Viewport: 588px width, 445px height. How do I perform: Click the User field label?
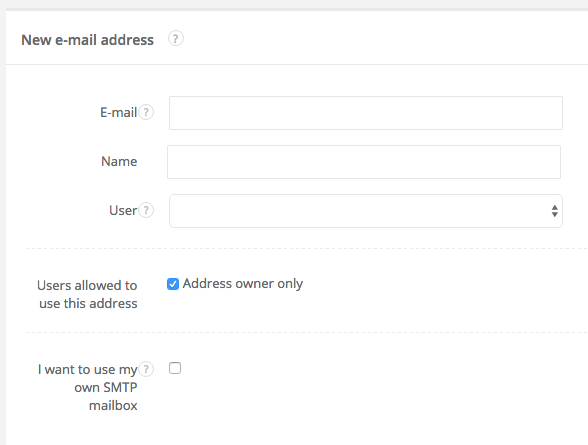pos(123,210)
